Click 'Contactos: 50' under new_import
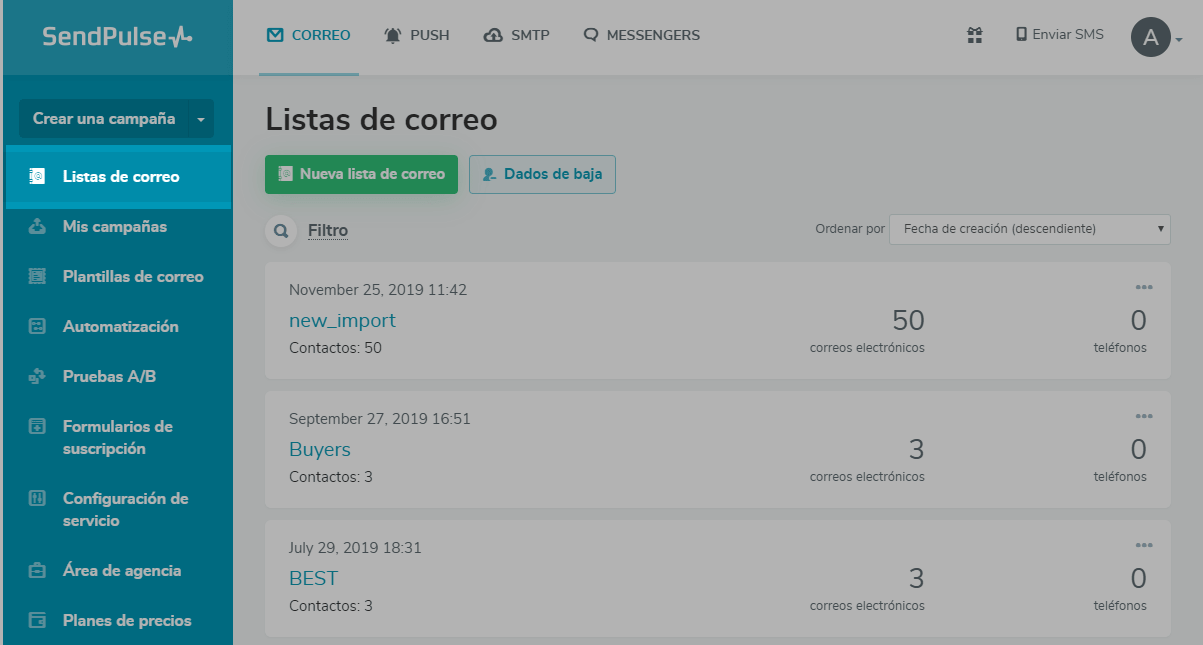The height and width of the screenshot is (645, 1203). click(x=335, y=348)
